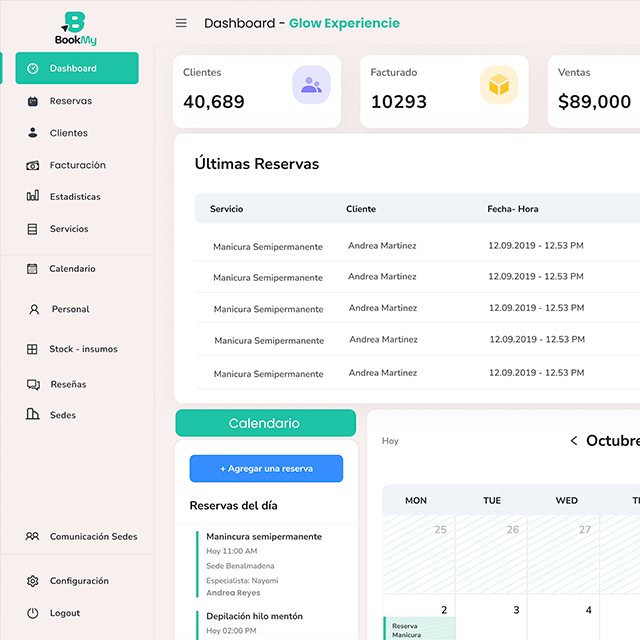Go to previous month with left chevron

coord(574,440)
